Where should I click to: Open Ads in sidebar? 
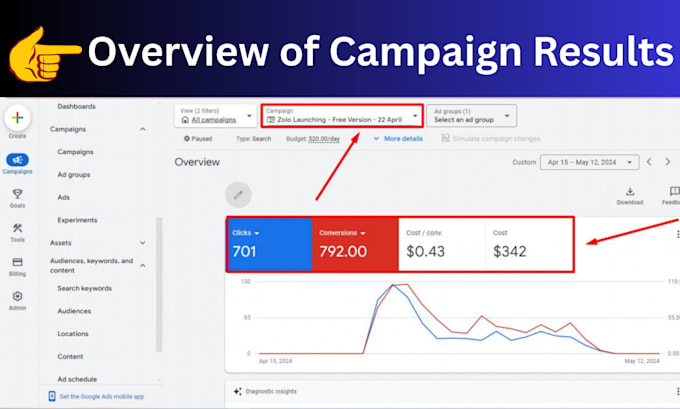[x=63, y=197]
